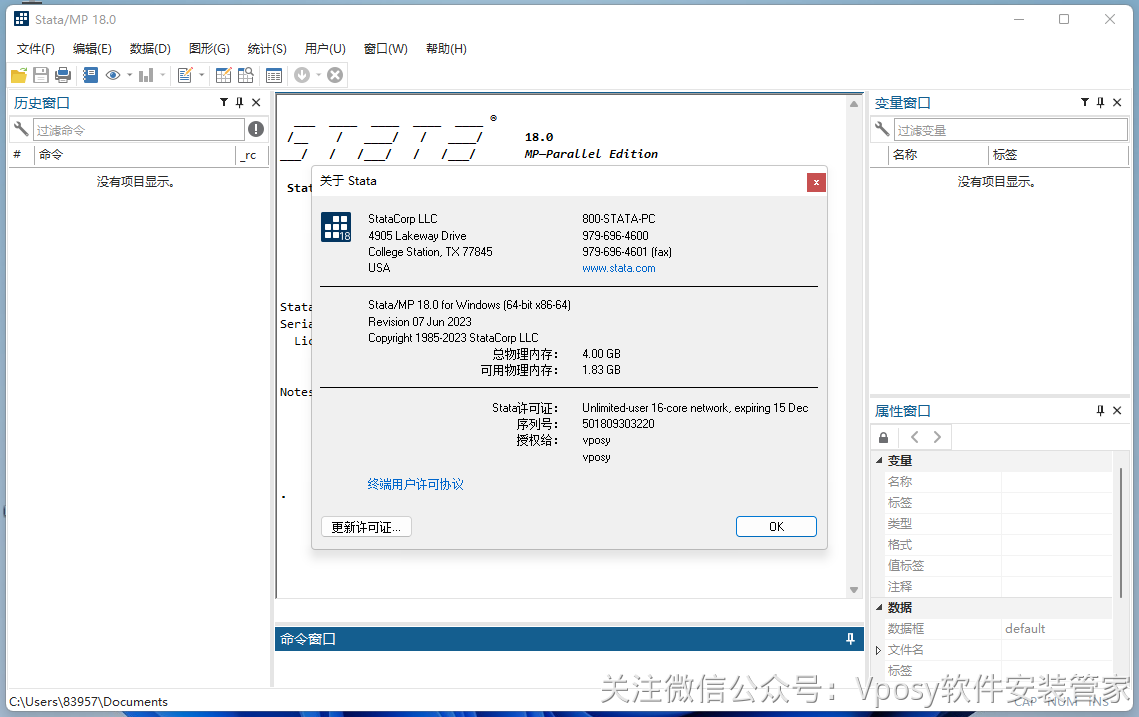
Task: Click the 命令 column header in History
Action: 135,155
